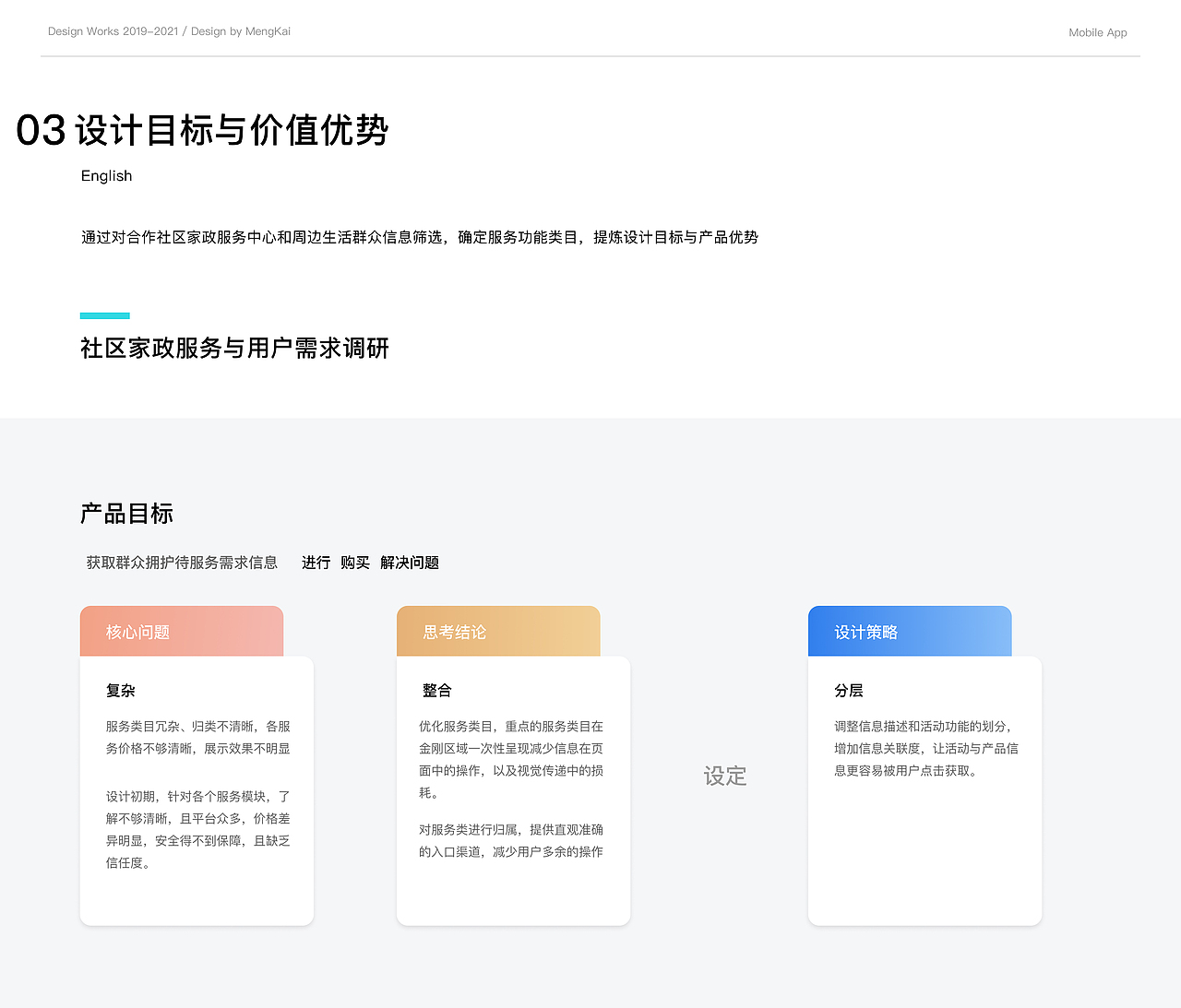Click the intro paragraph about 社区家政服务中心
1181x1008 pixels.
(x=420, y=237)
